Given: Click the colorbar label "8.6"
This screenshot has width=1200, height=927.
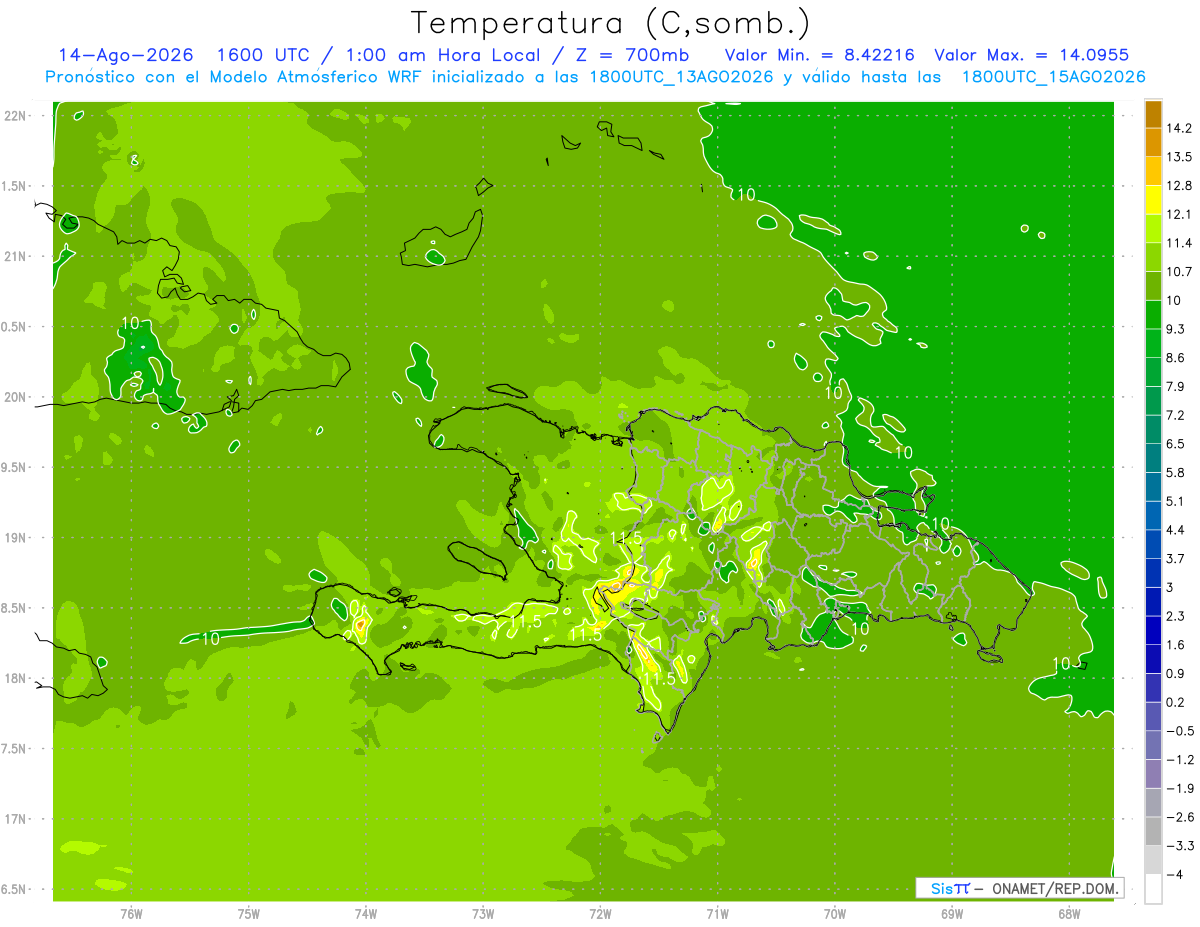Looking at the screenshot, I should click(1176, 358).
